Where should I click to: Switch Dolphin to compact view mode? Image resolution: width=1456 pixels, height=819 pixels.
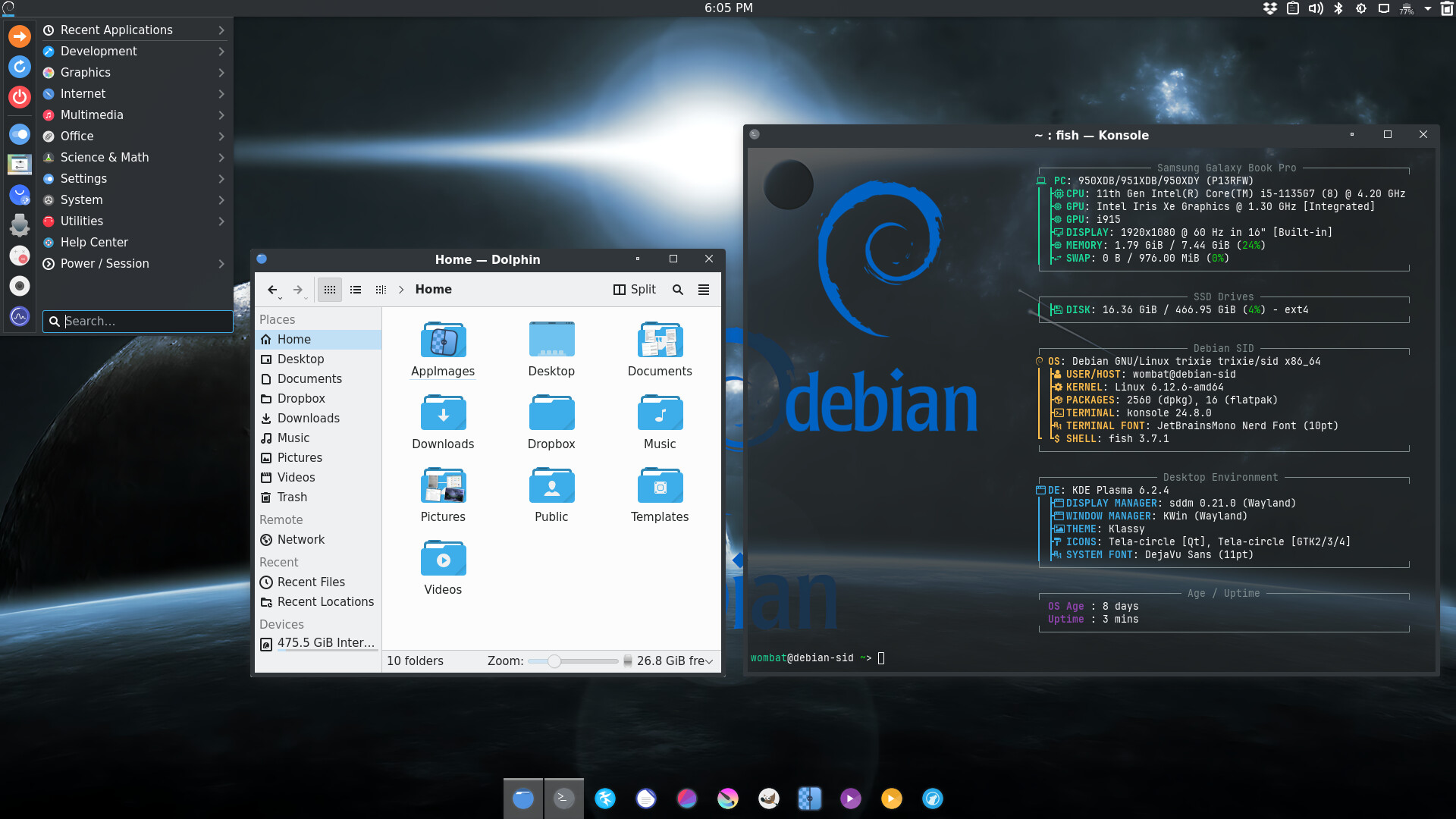(381, 290)
